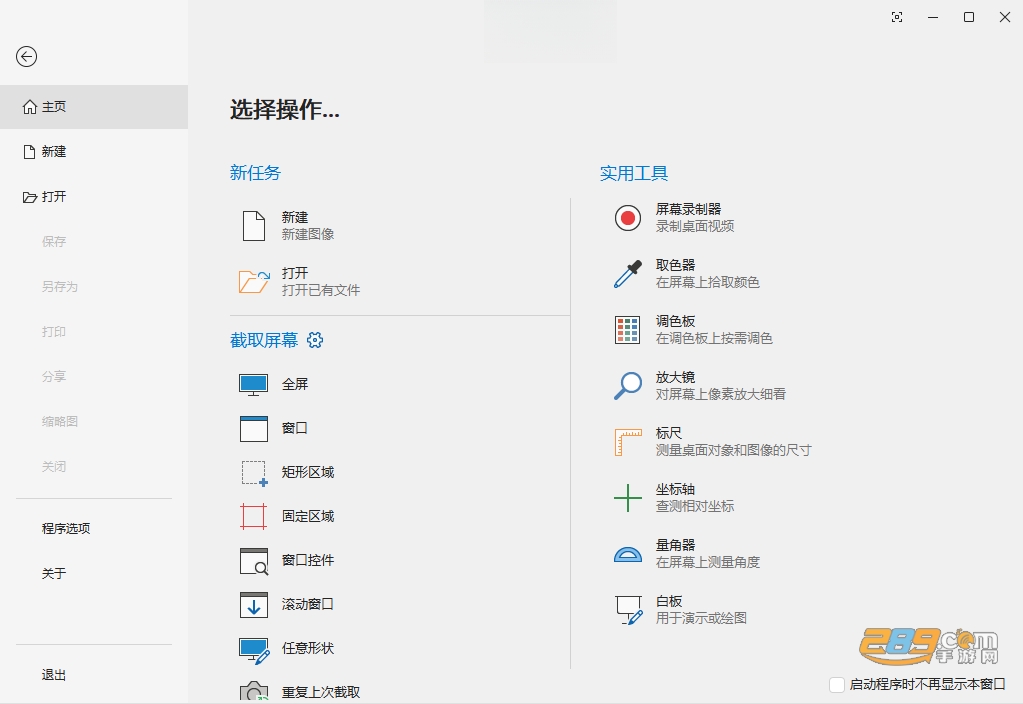The height and width of the screenshot is (704, 1023).
Task: Click the 窗口控件 magnifier window icon
Action: [254, 560]
